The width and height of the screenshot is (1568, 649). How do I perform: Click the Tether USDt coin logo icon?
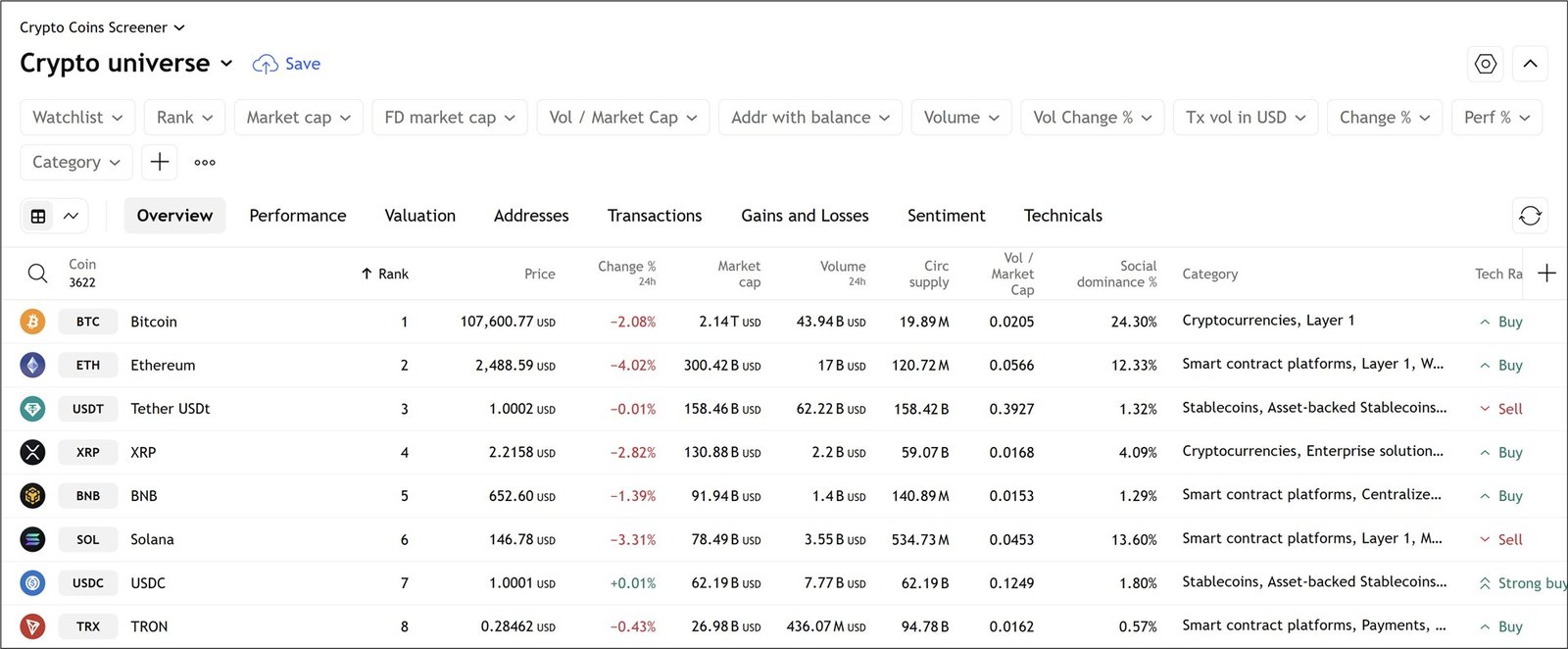32,409
